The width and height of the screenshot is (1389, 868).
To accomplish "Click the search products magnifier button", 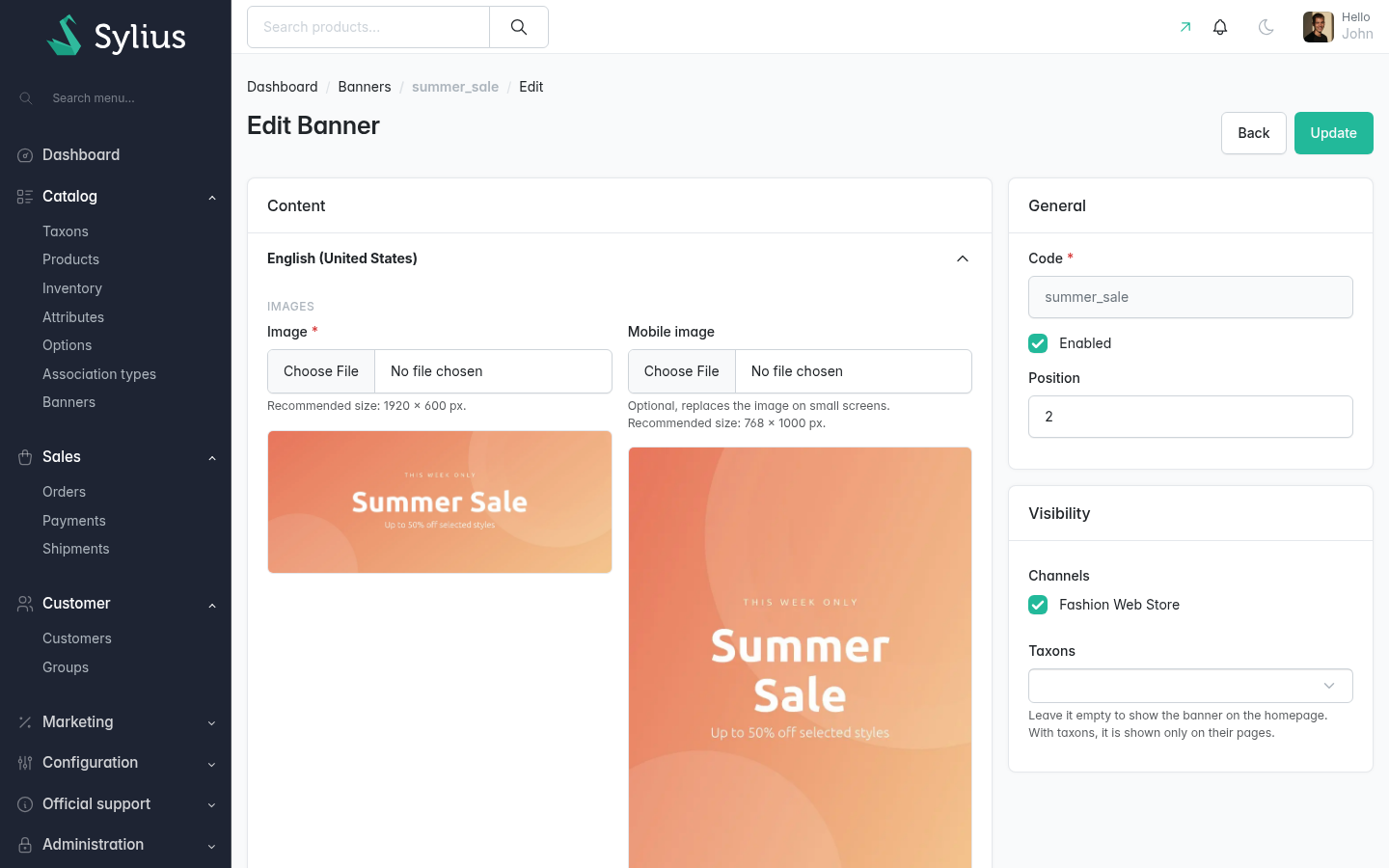I will click(x=519, y=27).
